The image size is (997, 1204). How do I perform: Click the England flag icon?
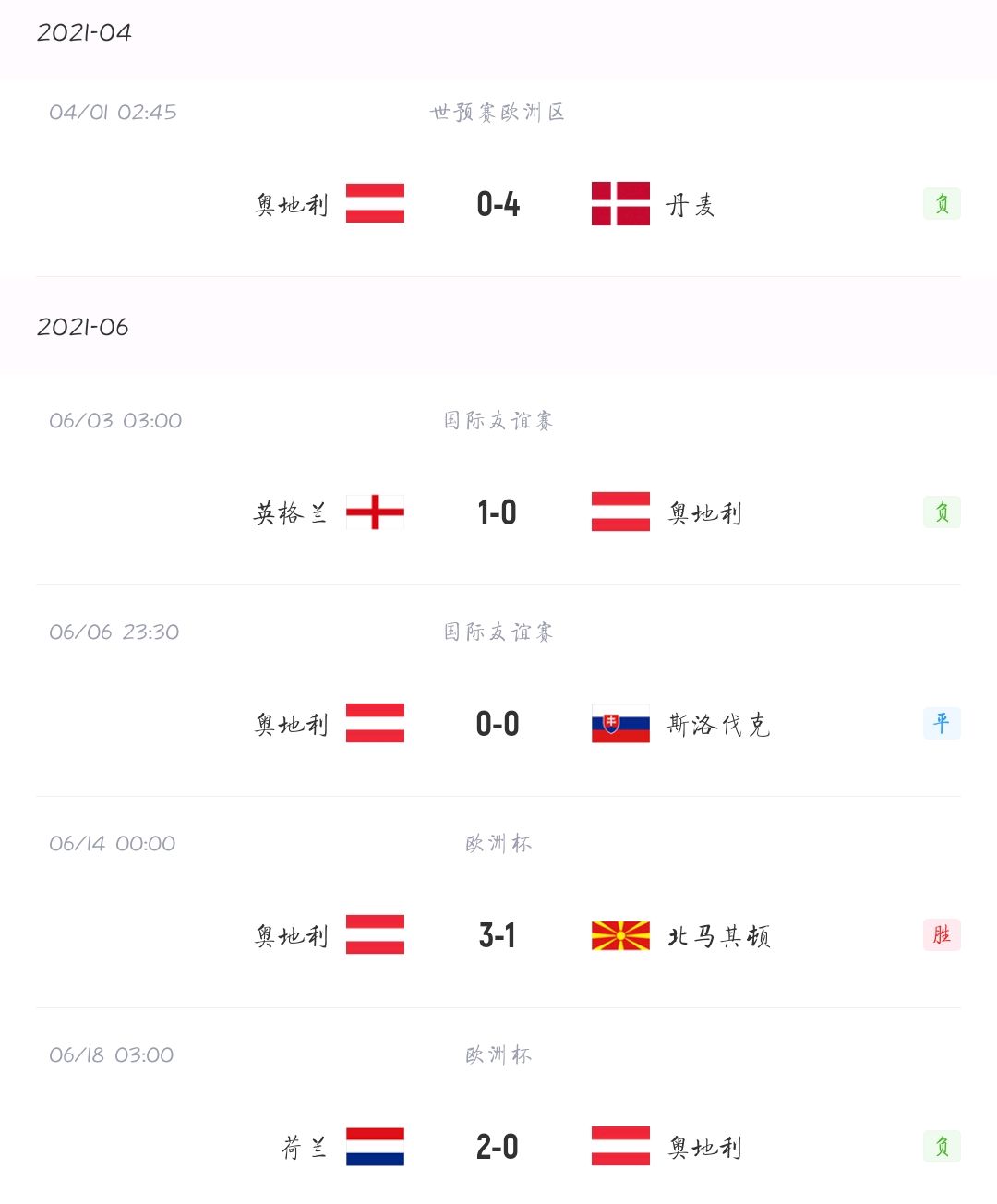pos(375,512)
